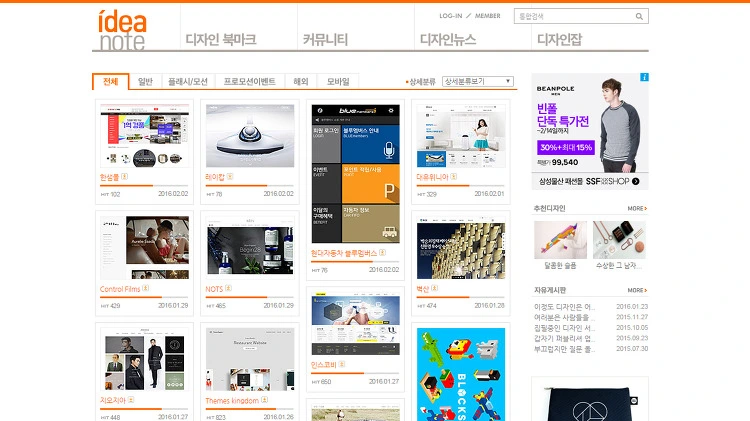The height and width of the screenshot is (421, 750).
Task: Click bookmark icon next to 벽산
Action: tap(434, 288)
